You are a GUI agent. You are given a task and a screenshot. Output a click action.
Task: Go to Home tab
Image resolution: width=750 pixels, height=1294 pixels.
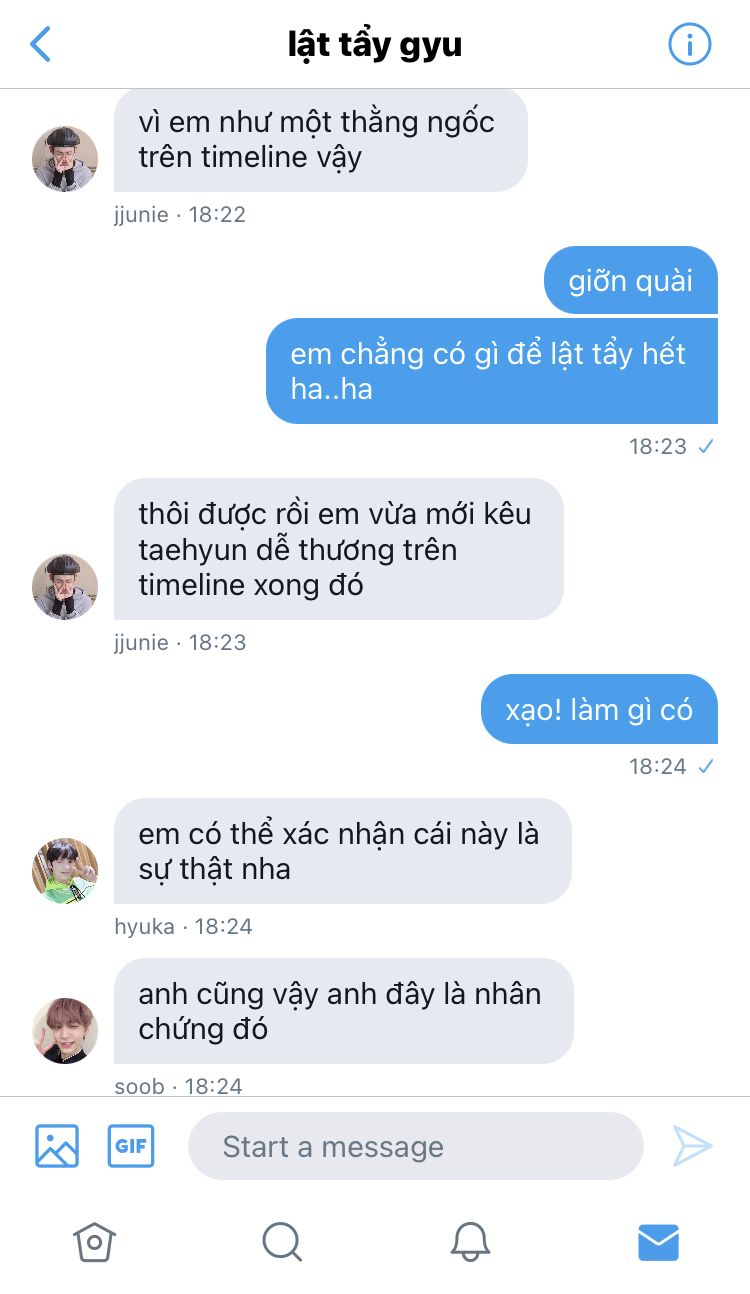coord(94,1242)
